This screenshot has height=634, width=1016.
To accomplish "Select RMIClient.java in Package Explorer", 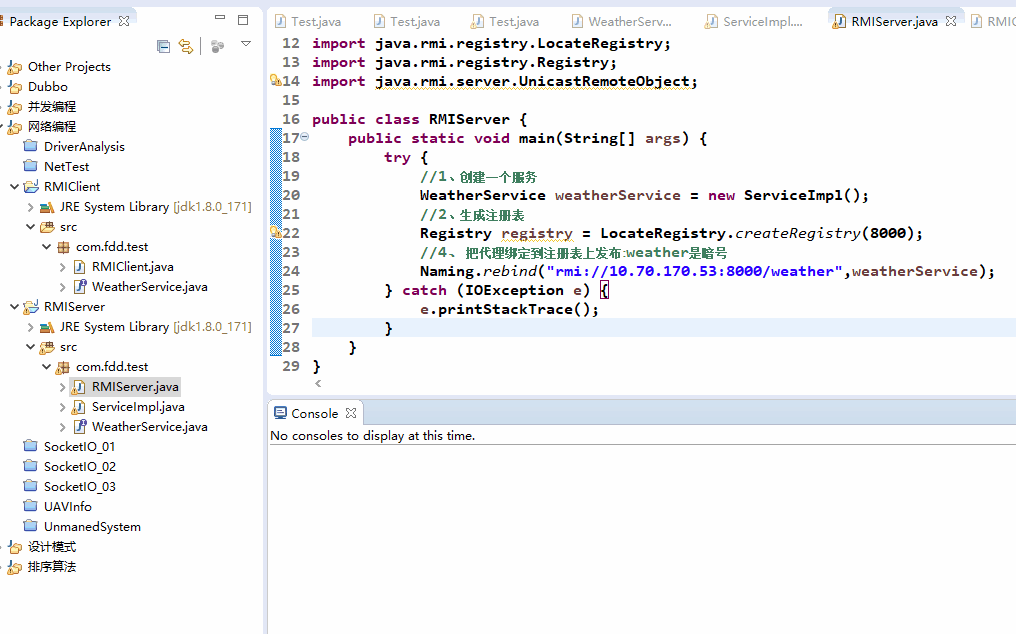I will tap(132, 267).
